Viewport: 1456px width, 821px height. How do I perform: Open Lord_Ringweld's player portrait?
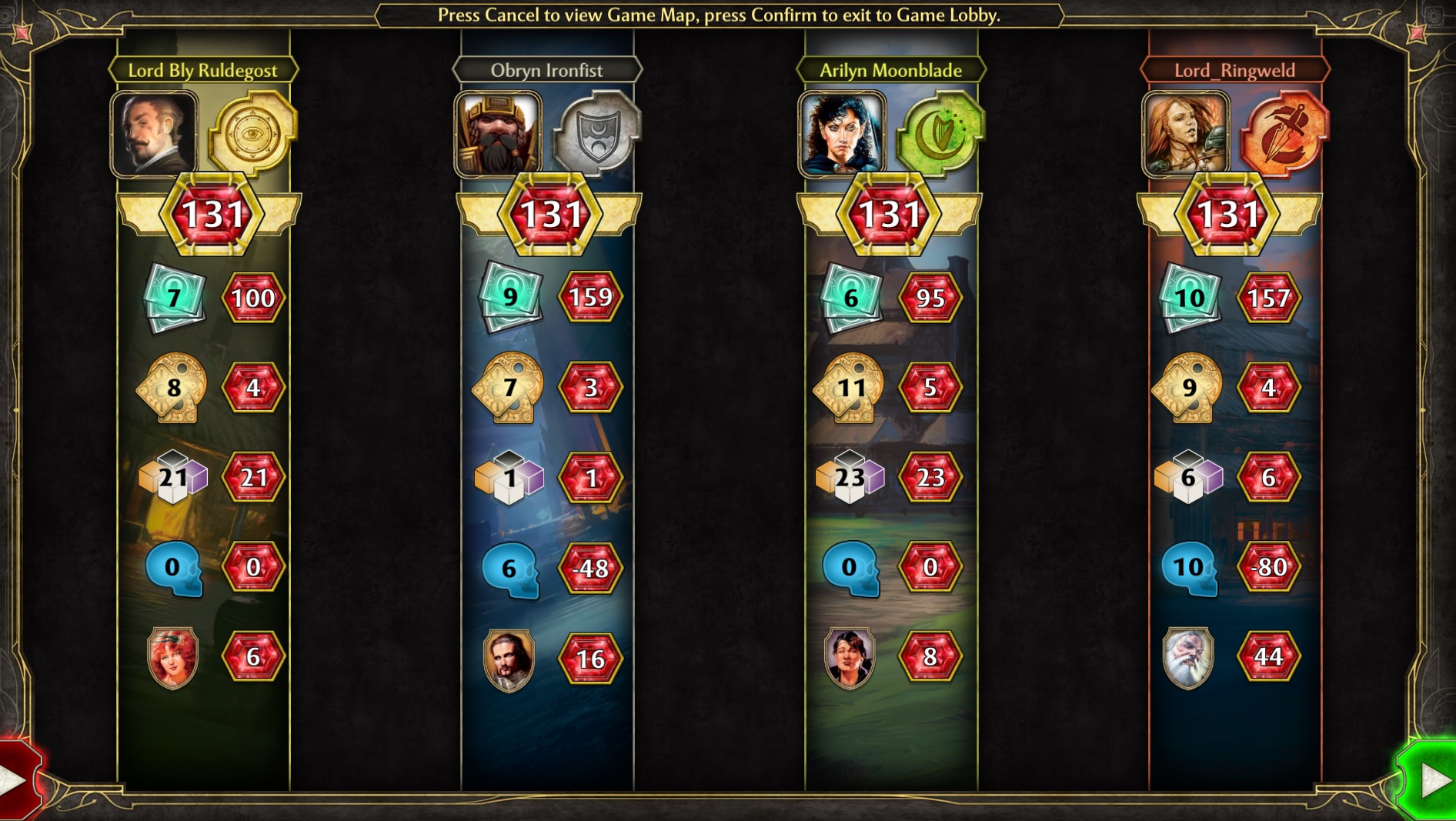pyautogui.click(x=1186, y=134)
